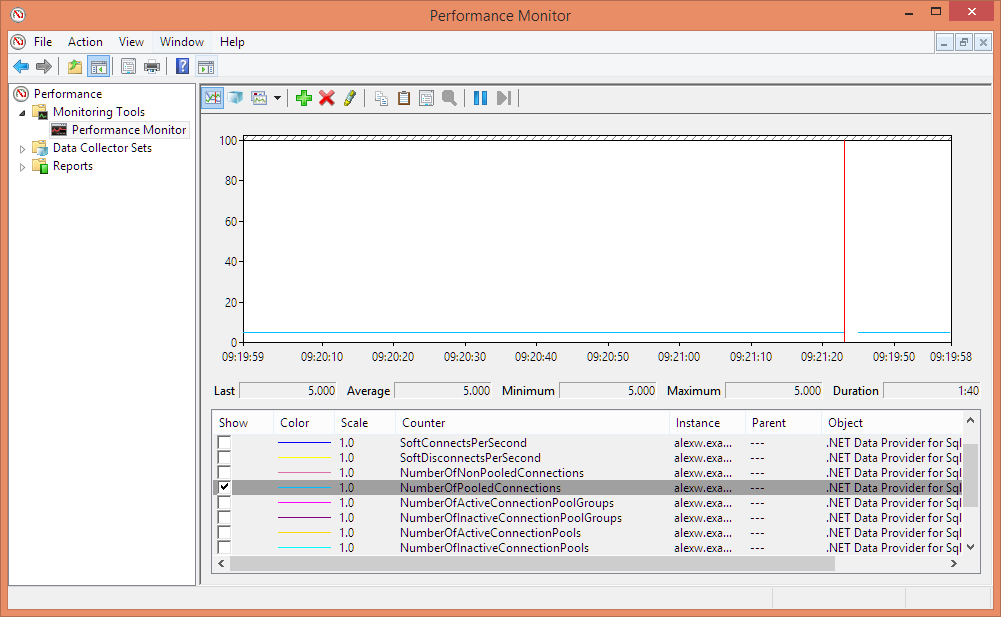
Task: Click the Copy Properties icon
Action: [381, 98]
